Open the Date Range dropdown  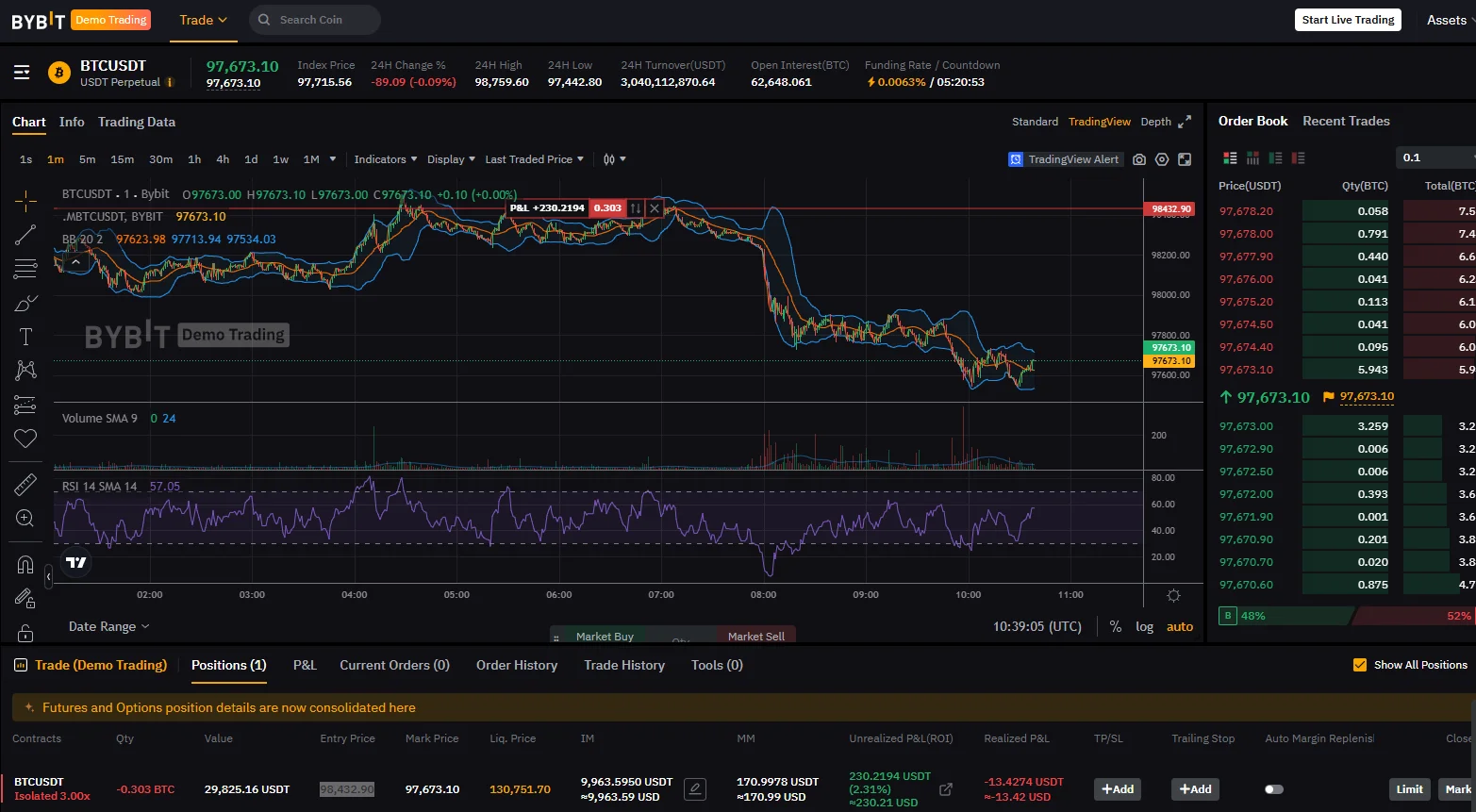[108, 626]
